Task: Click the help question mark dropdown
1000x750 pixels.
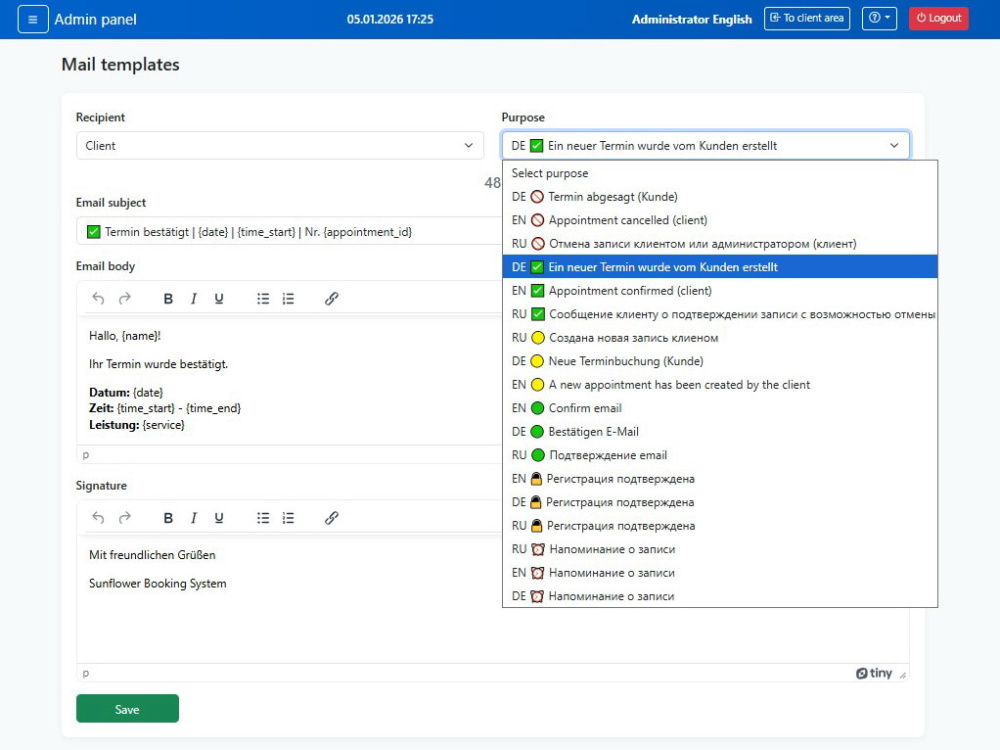Action: point(879,18)
